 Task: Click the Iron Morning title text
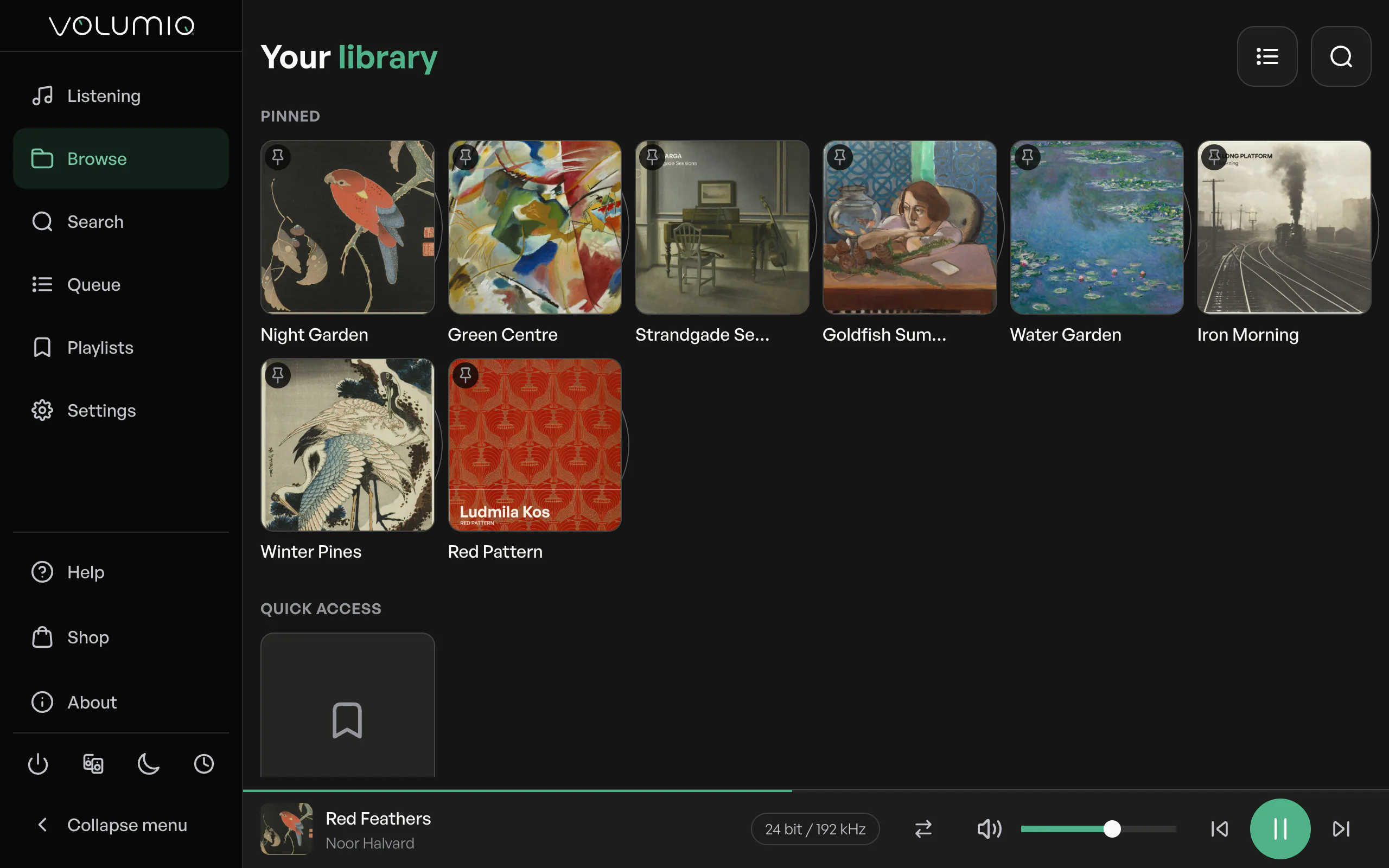coord(1248,335)
